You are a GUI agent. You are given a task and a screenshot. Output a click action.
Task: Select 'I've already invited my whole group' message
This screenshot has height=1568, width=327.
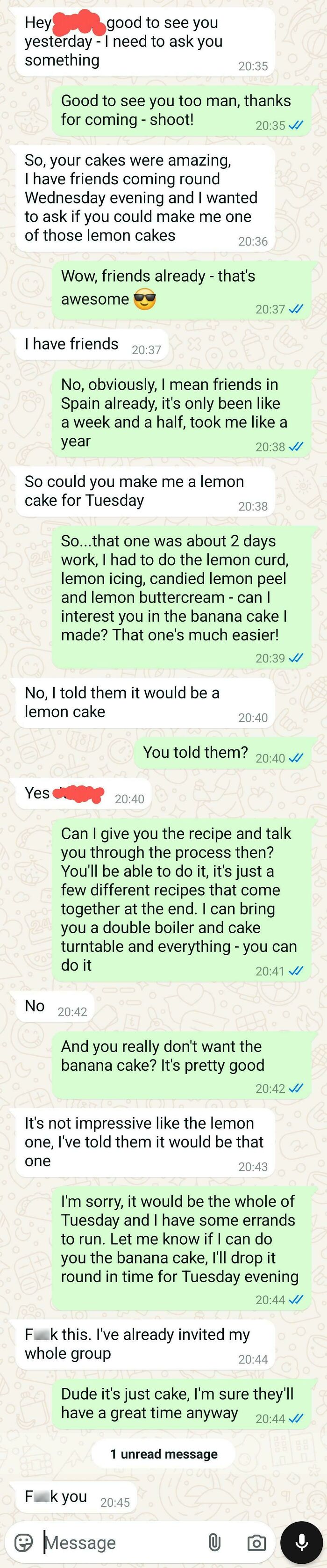[x=145, y=1345]
